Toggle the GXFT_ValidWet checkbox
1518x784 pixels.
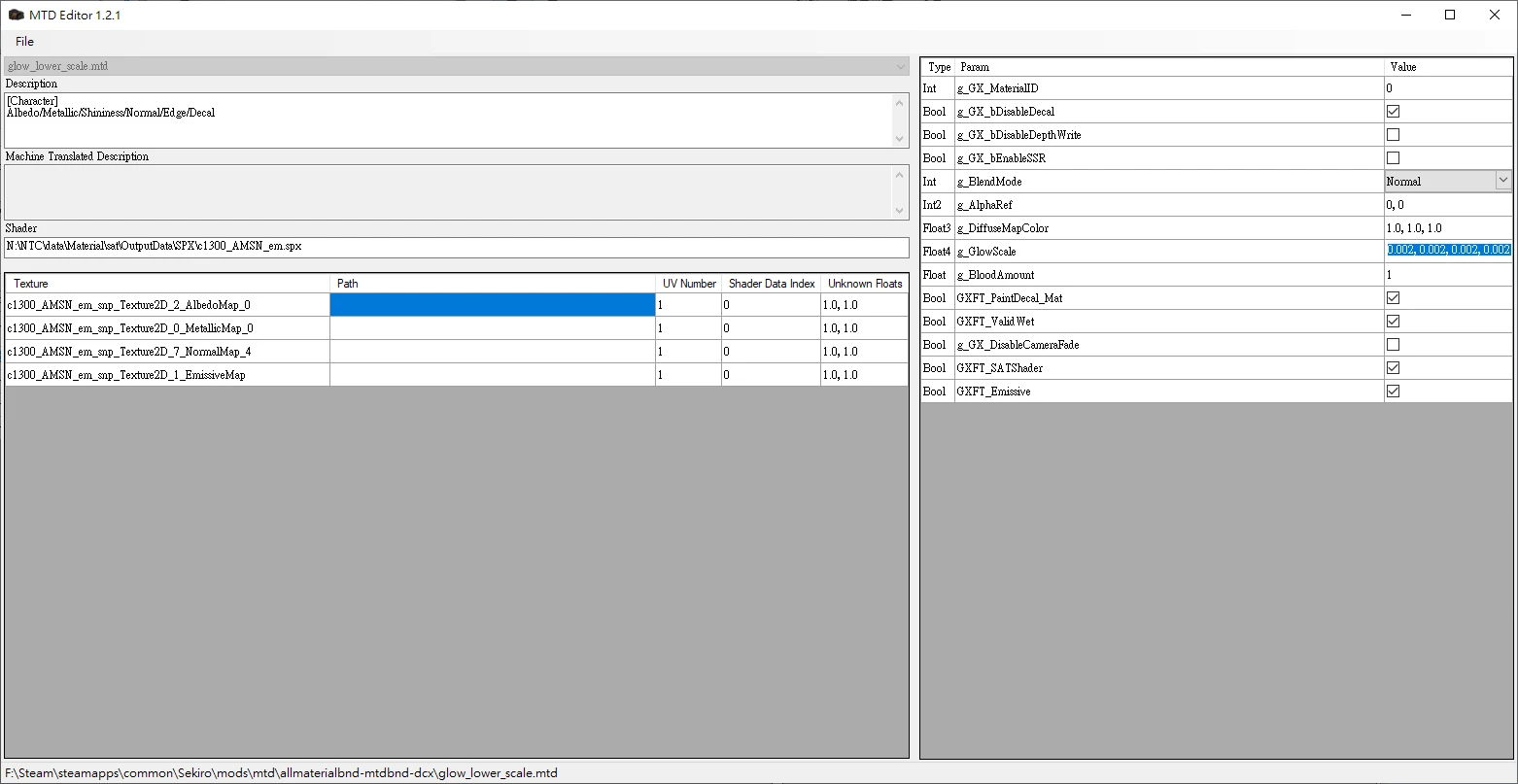(1393, 322)
